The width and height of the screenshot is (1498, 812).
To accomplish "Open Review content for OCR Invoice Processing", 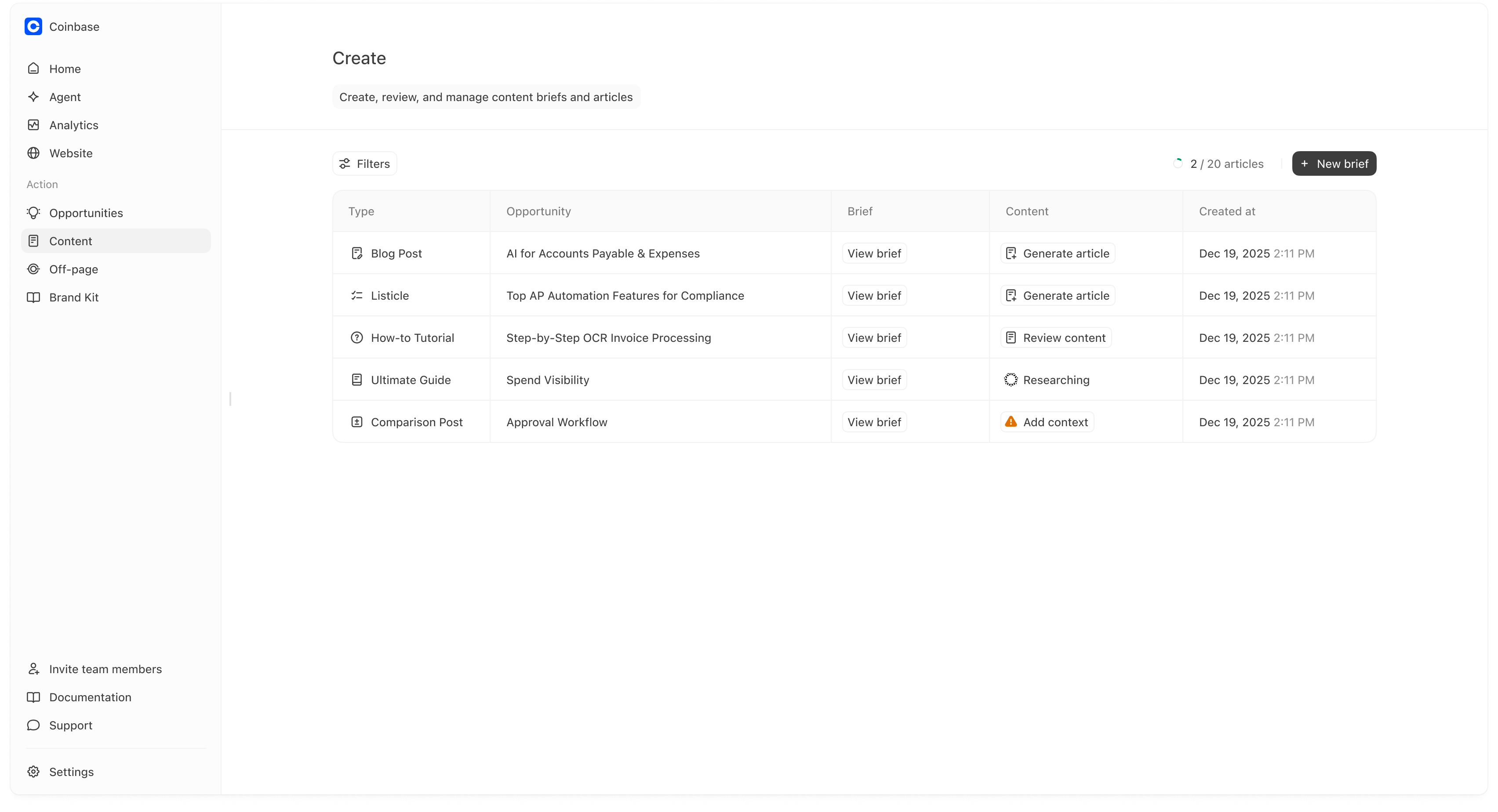I will [x=1055, y=337].
